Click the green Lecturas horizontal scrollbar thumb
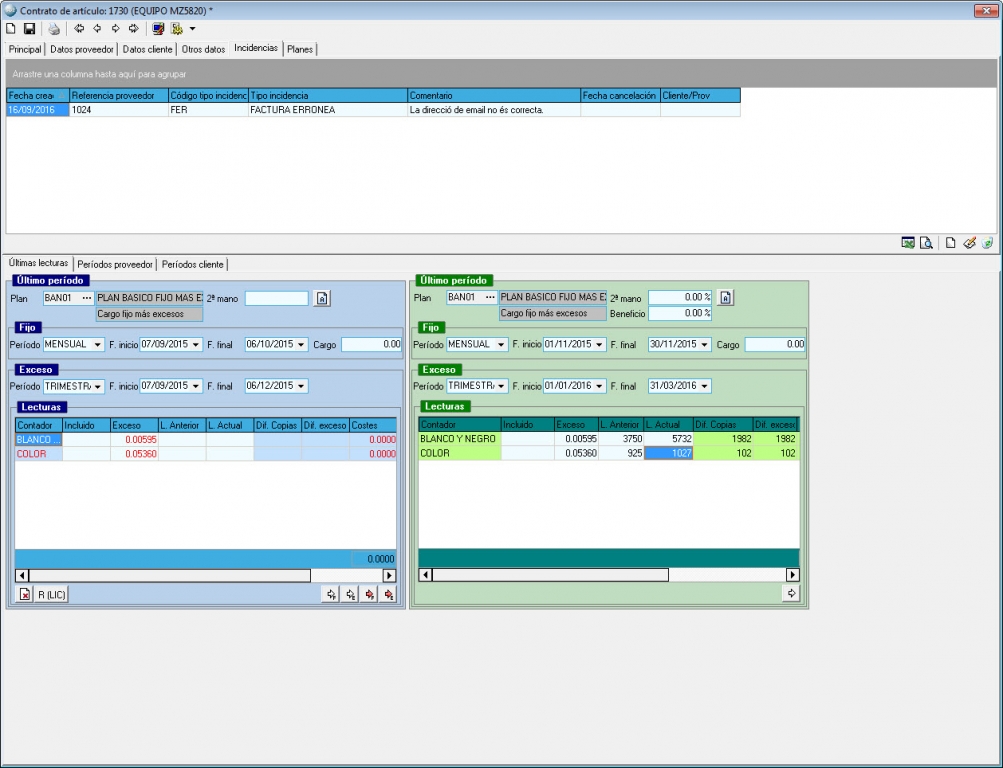The image size is (1003, 768). click(550, 575)
